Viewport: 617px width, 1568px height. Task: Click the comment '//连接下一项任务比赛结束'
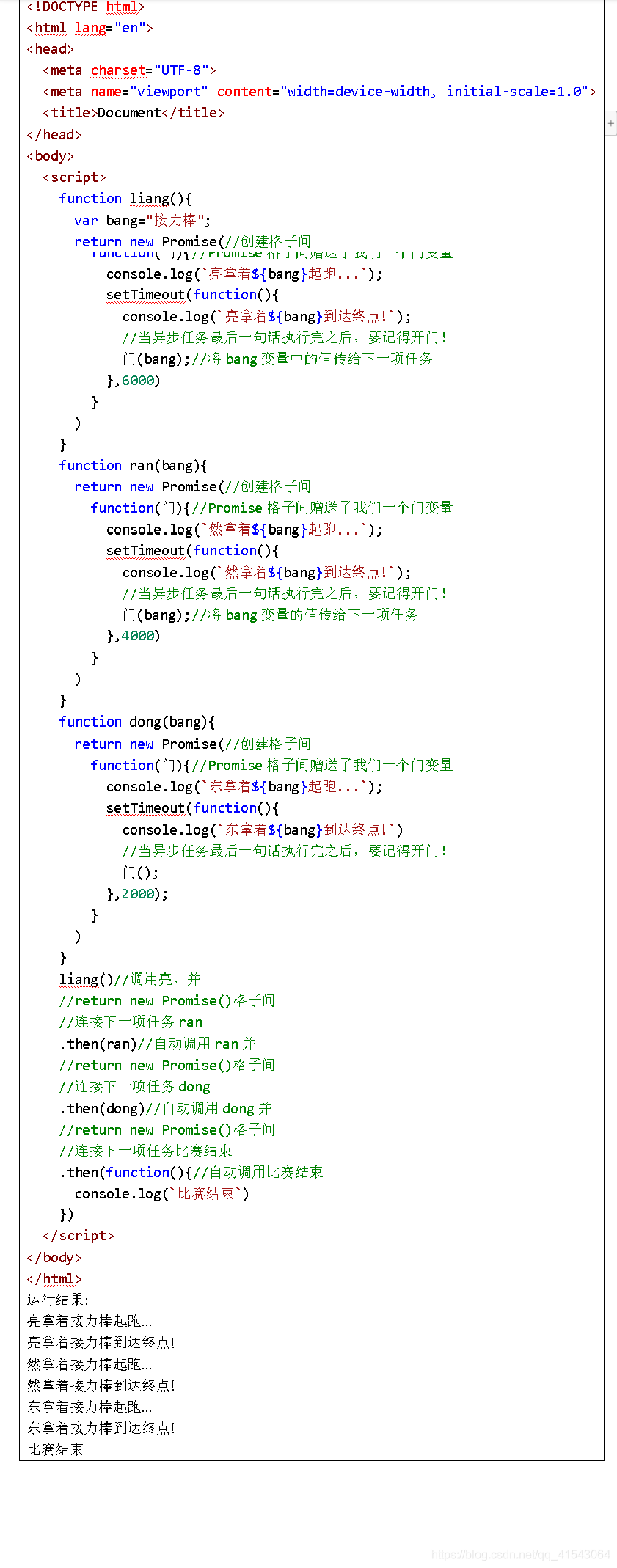click(x=145, y=1151)
